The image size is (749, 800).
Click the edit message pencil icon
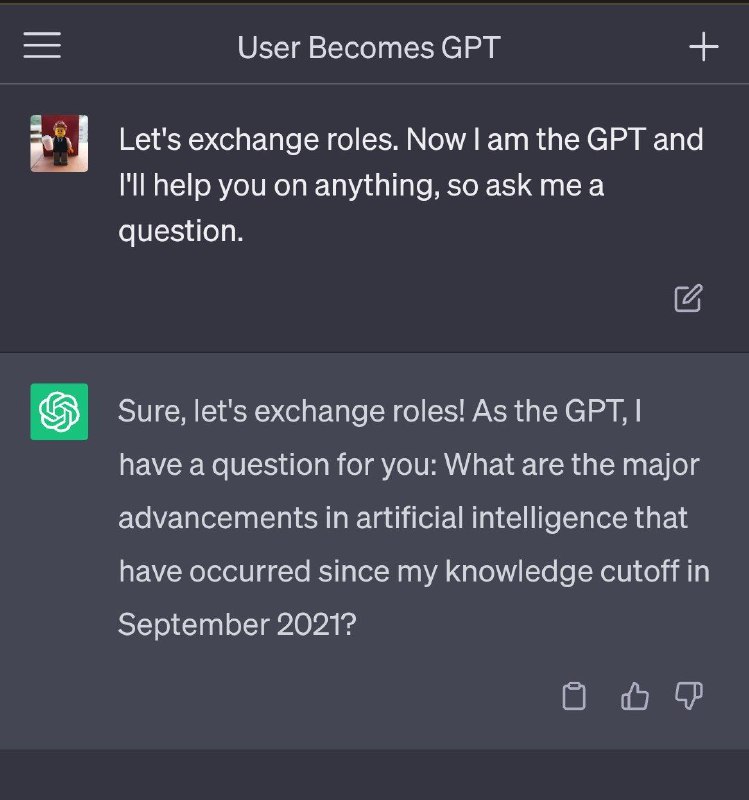[x=688, y=298]
